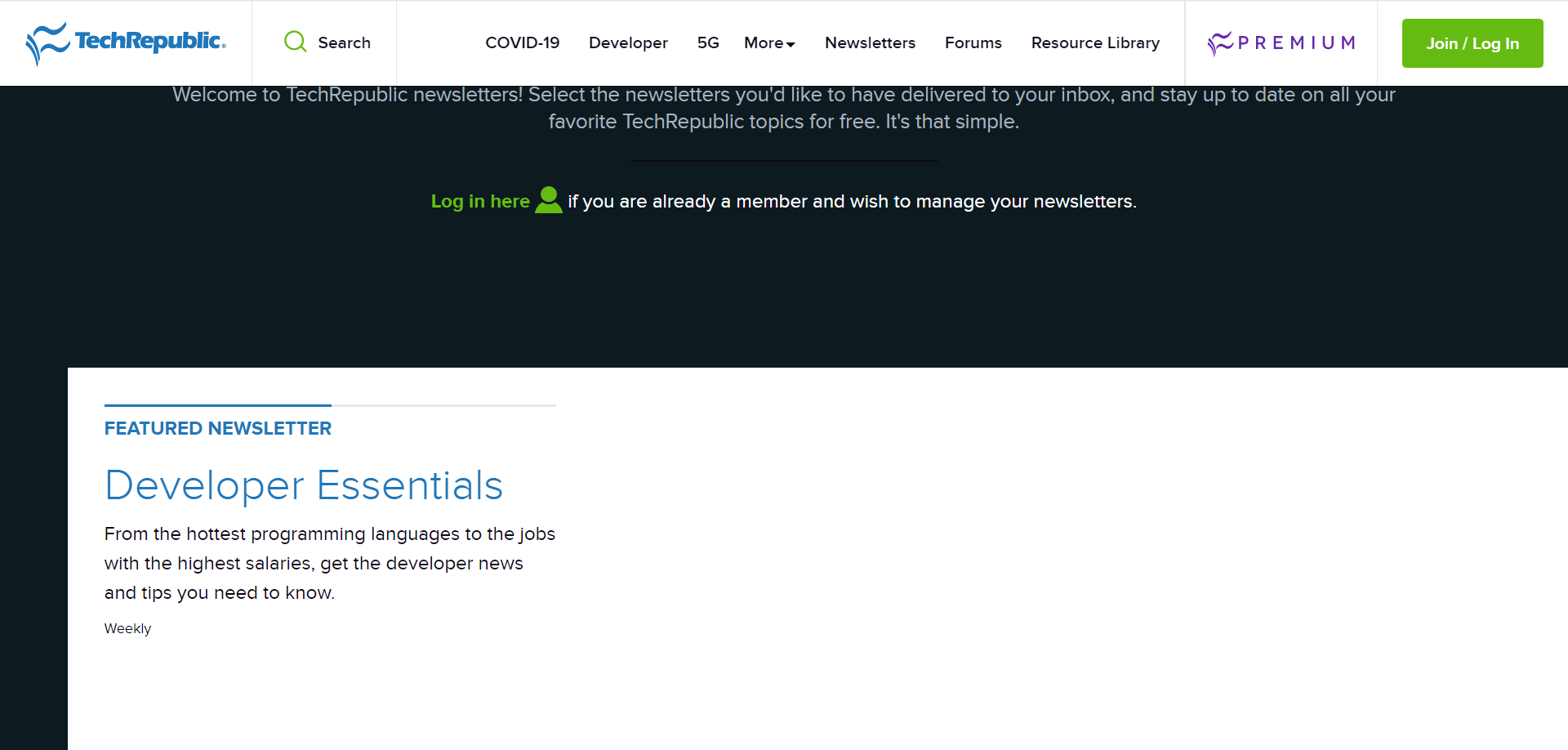Open the Developer Essentials newsletter title
The width and height of the screenshot is (1568, 750).
coord(304,485)
